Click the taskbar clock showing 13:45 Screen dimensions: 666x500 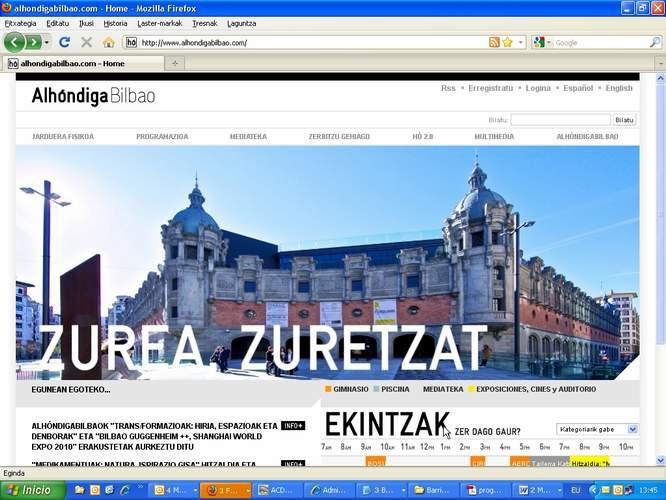point(648,490)
